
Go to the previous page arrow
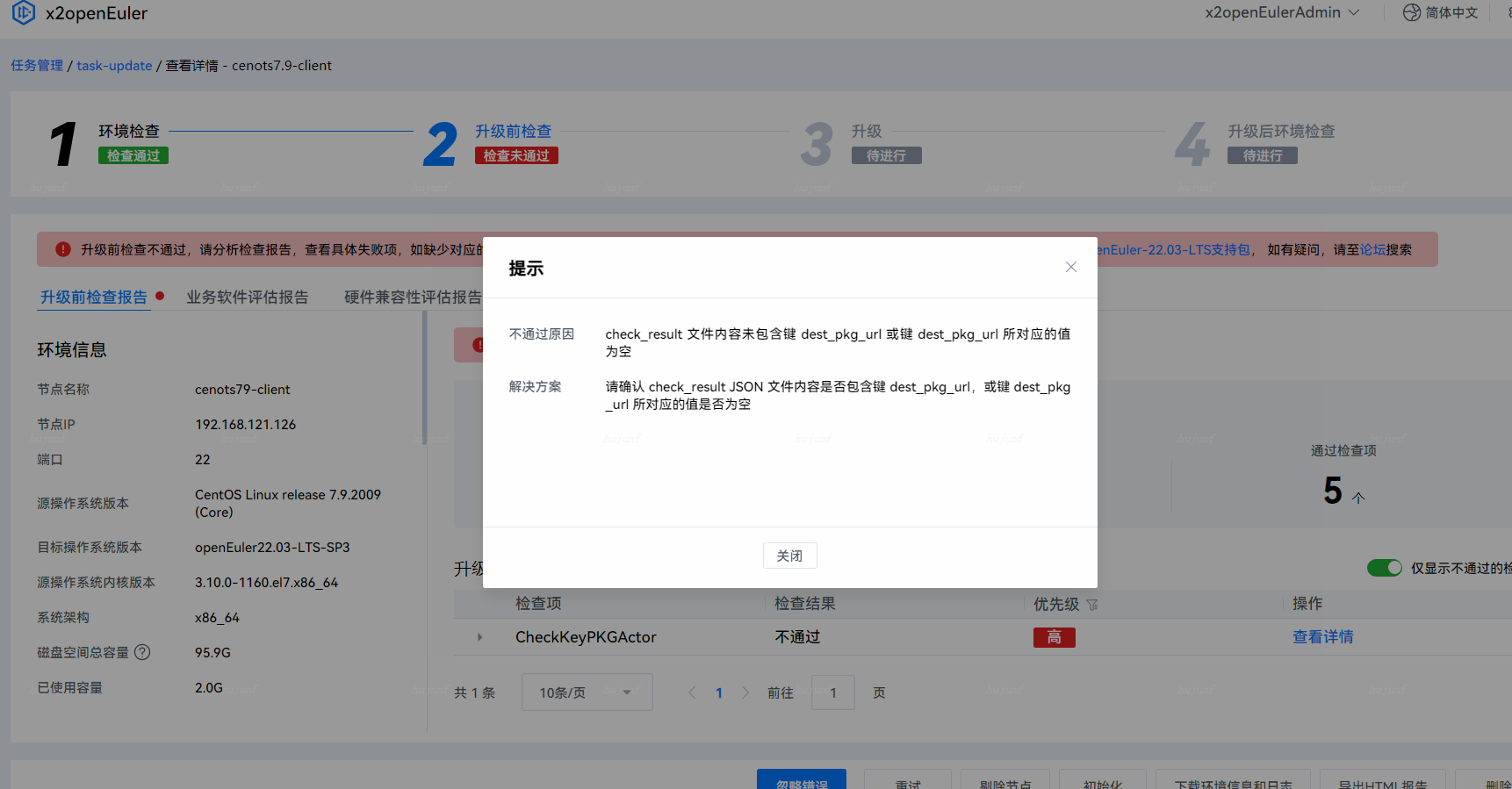[692, 692]
